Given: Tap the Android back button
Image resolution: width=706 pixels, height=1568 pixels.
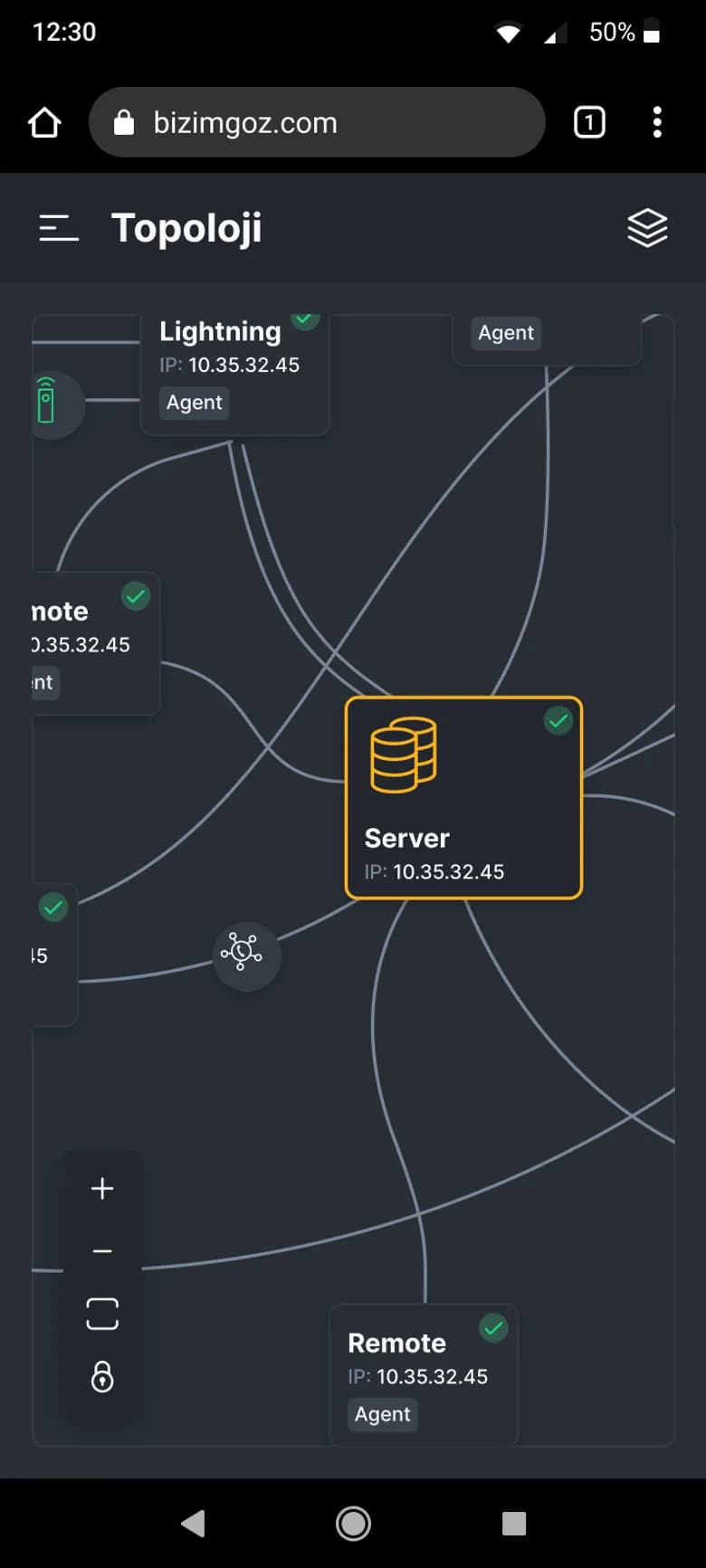Looking at the screenshot, I should tap(192, 1524).
